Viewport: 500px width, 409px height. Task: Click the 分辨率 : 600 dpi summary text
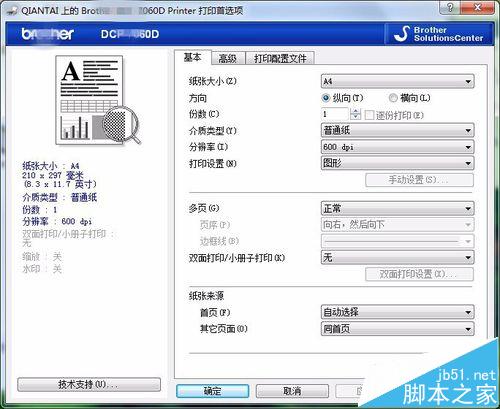(x=57, y=221)
